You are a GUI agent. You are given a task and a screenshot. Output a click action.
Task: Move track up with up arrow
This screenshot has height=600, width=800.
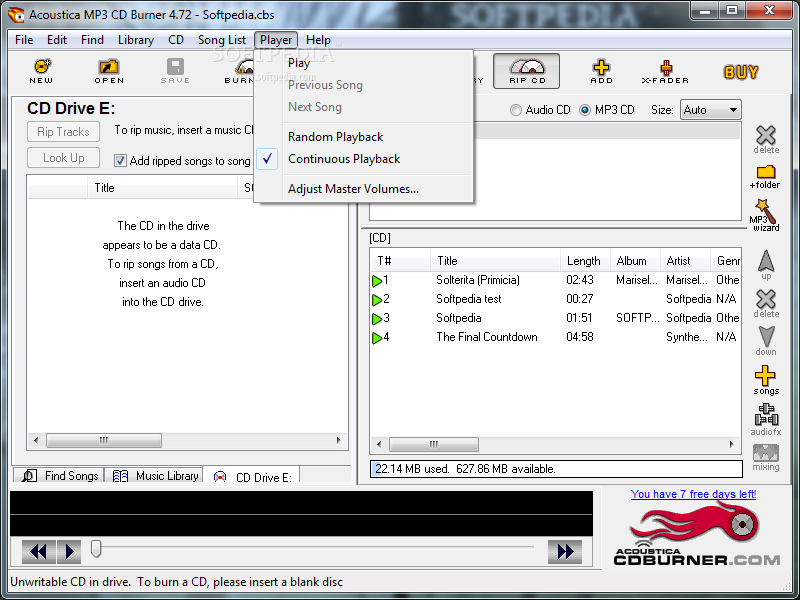766,264
